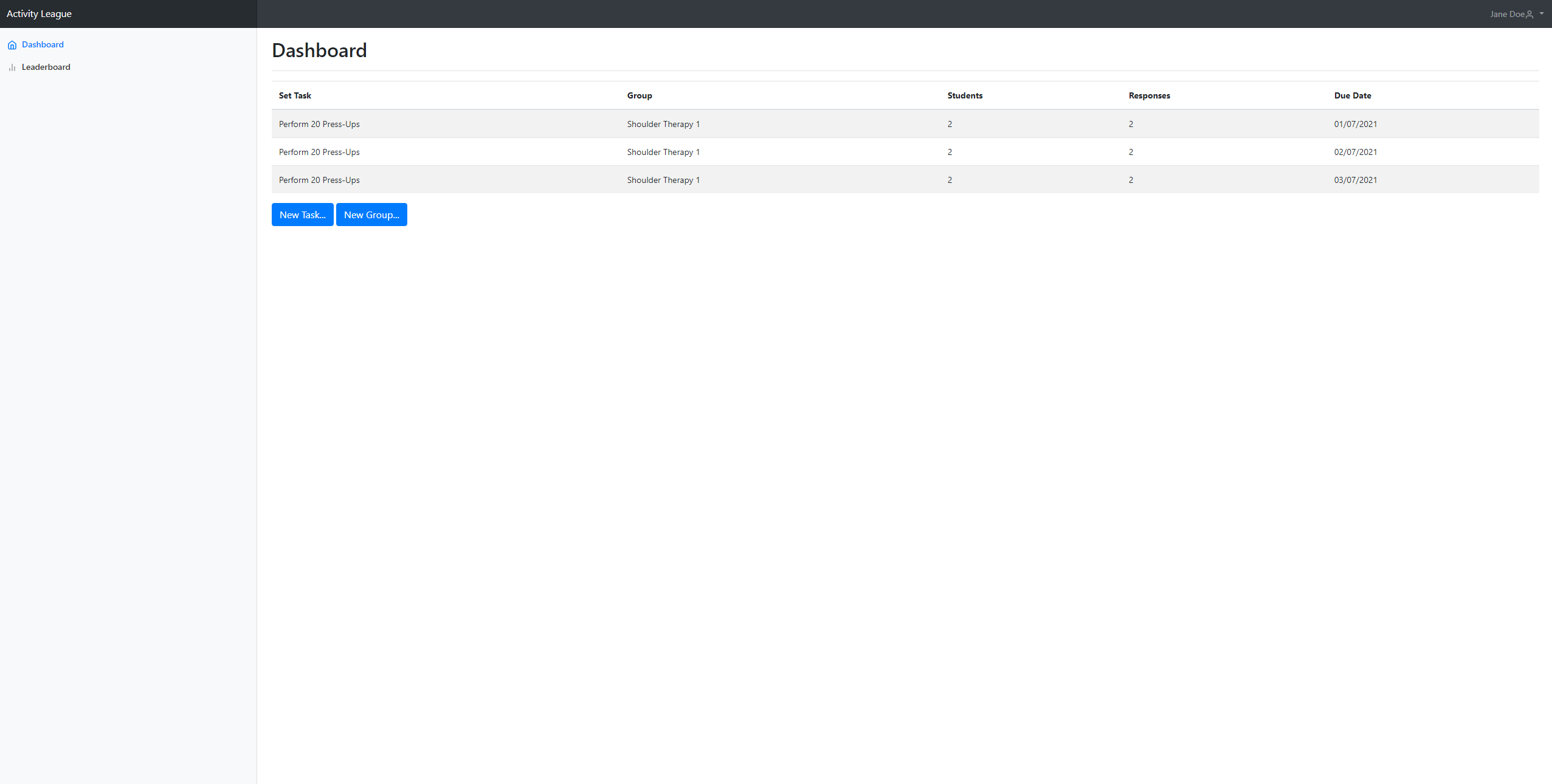Click the Jane Doe username text
This screenshot has width=1552, height=784.
pyautogui.click(x=1507, y=14)
